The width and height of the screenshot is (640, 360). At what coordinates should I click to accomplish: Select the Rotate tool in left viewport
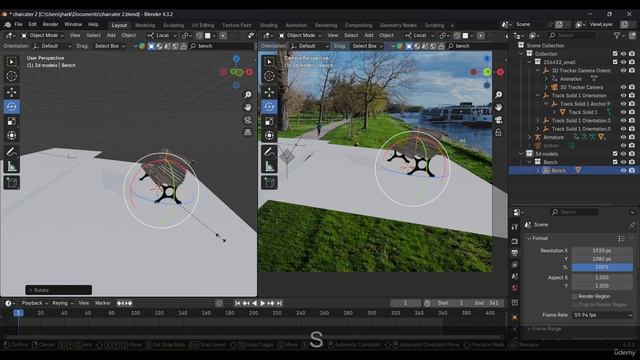(x=11, y=107)
